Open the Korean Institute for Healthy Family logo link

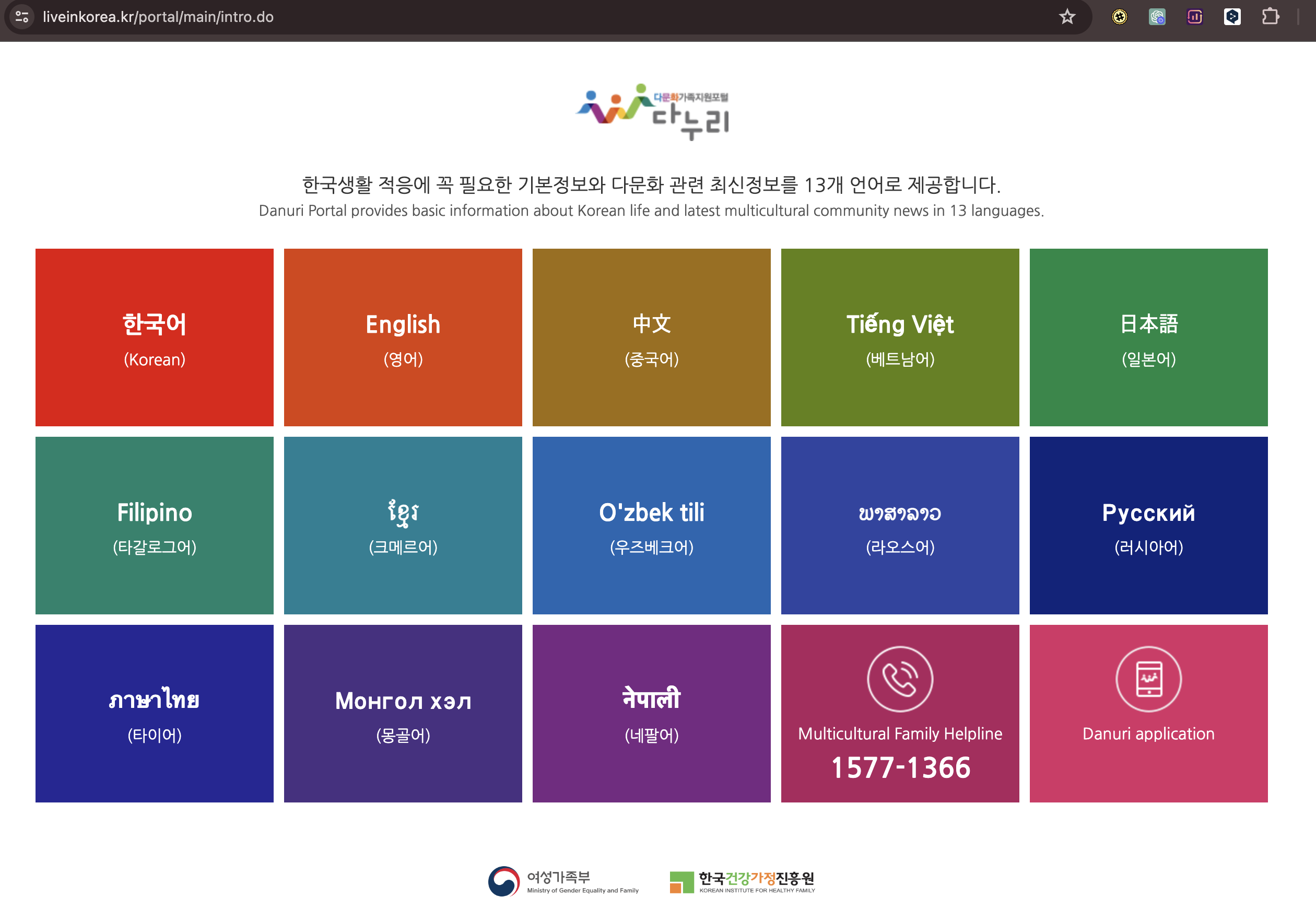point(742,881)
